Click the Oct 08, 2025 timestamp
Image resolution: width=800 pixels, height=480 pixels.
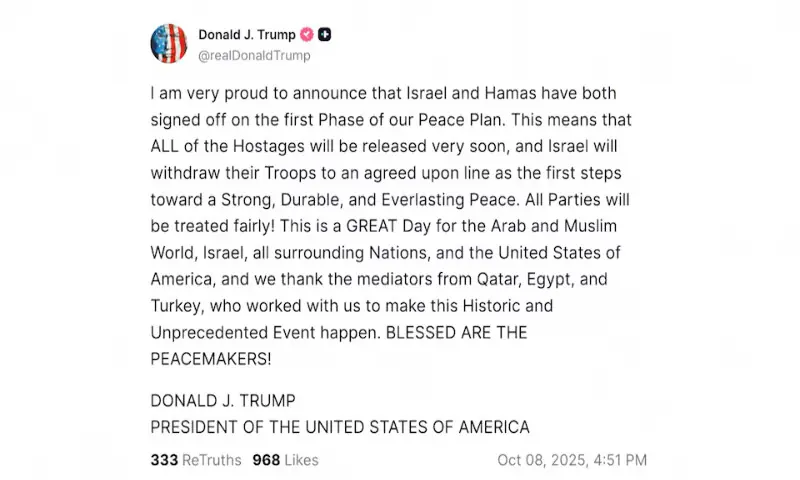tap(572, 460)
